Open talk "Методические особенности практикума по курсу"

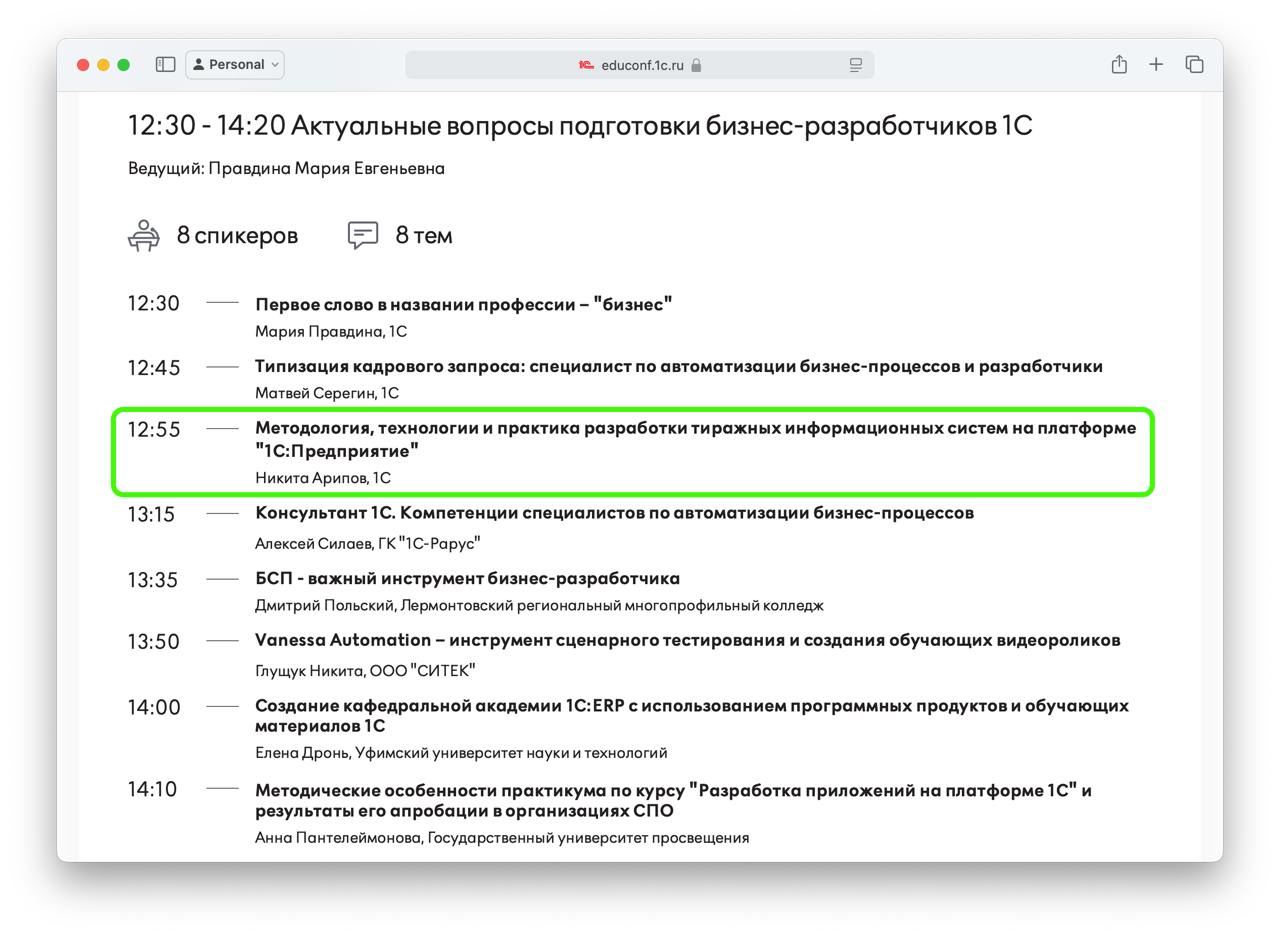[x=673, y=800]
